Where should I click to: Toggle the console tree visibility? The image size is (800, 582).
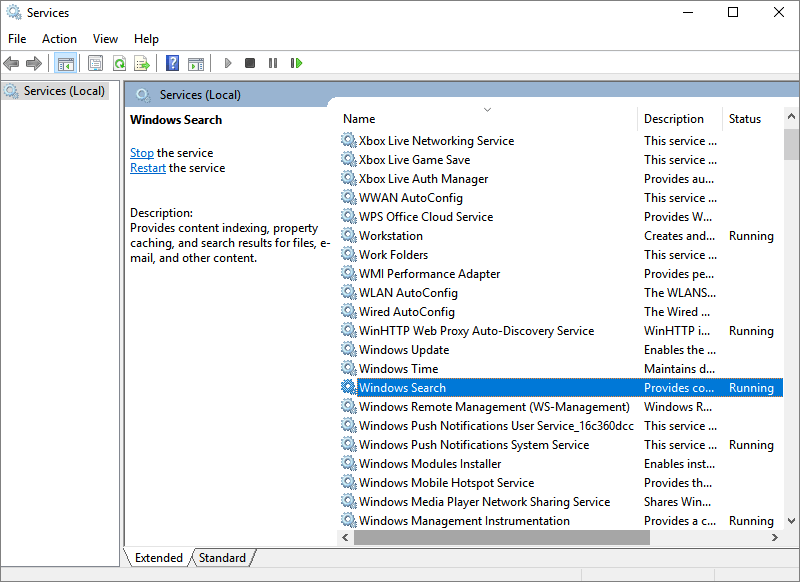(x=66, y=63)
